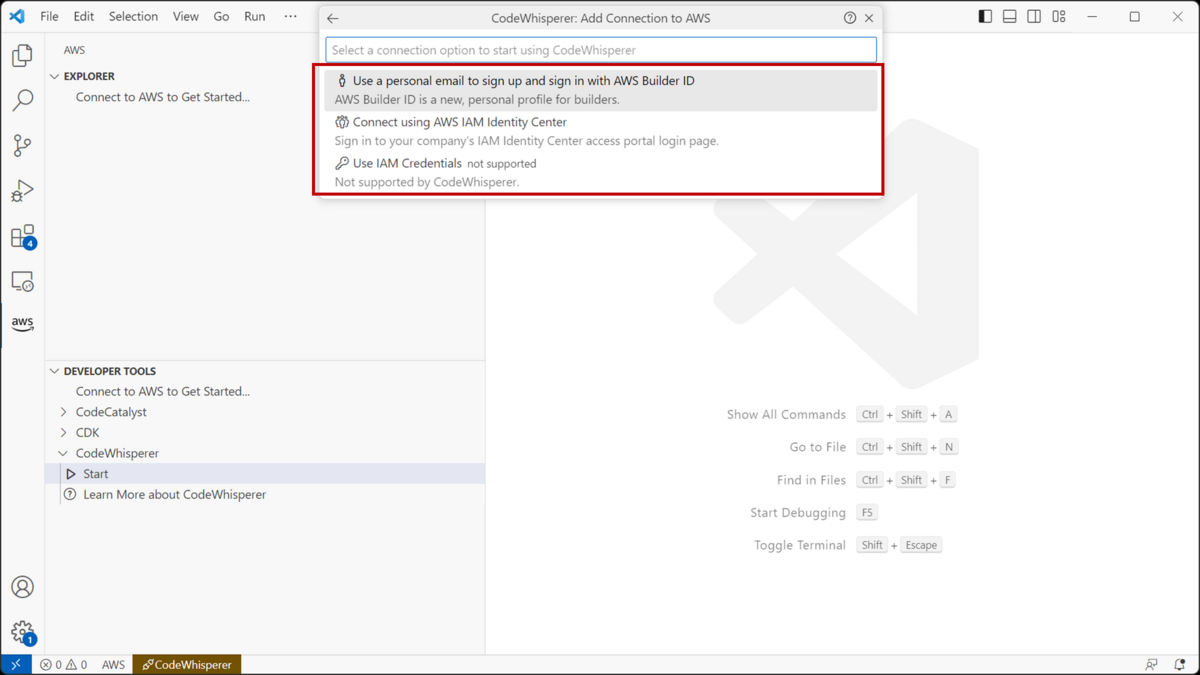1200x675 pixels.
Task: Choose the AWS Builder ID sign-in option
Action: pos(601,90)
